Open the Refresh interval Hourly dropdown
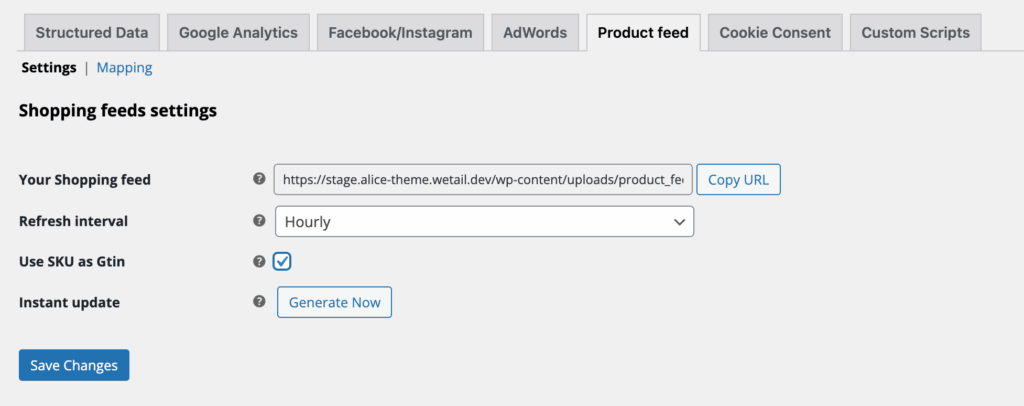Viewport: 1024px width, 406px height. tap(484, 222)
